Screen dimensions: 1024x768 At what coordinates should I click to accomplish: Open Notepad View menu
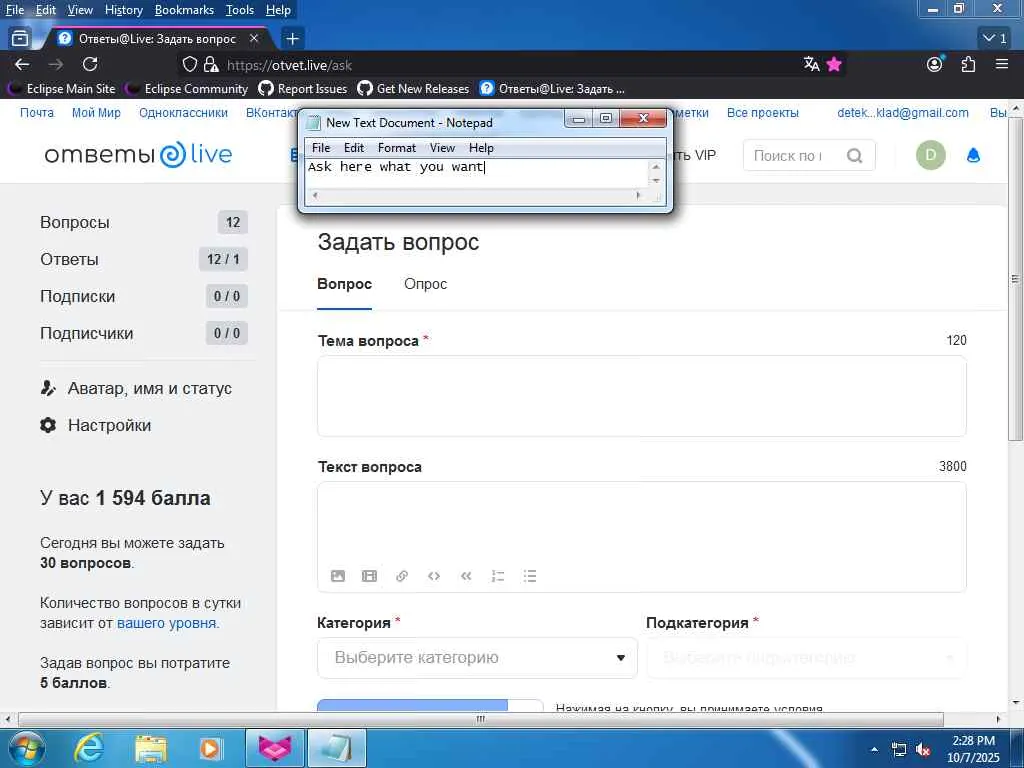tap(442, 148)
